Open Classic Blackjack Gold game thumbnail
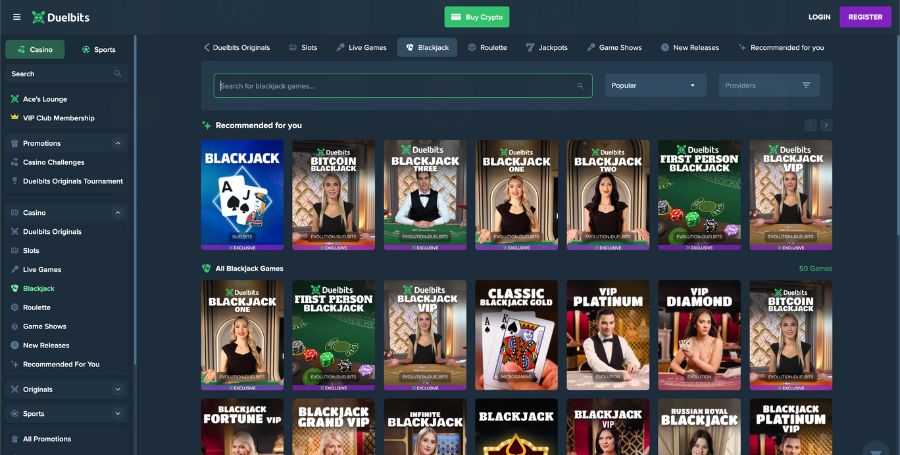 tap(516, 334)
